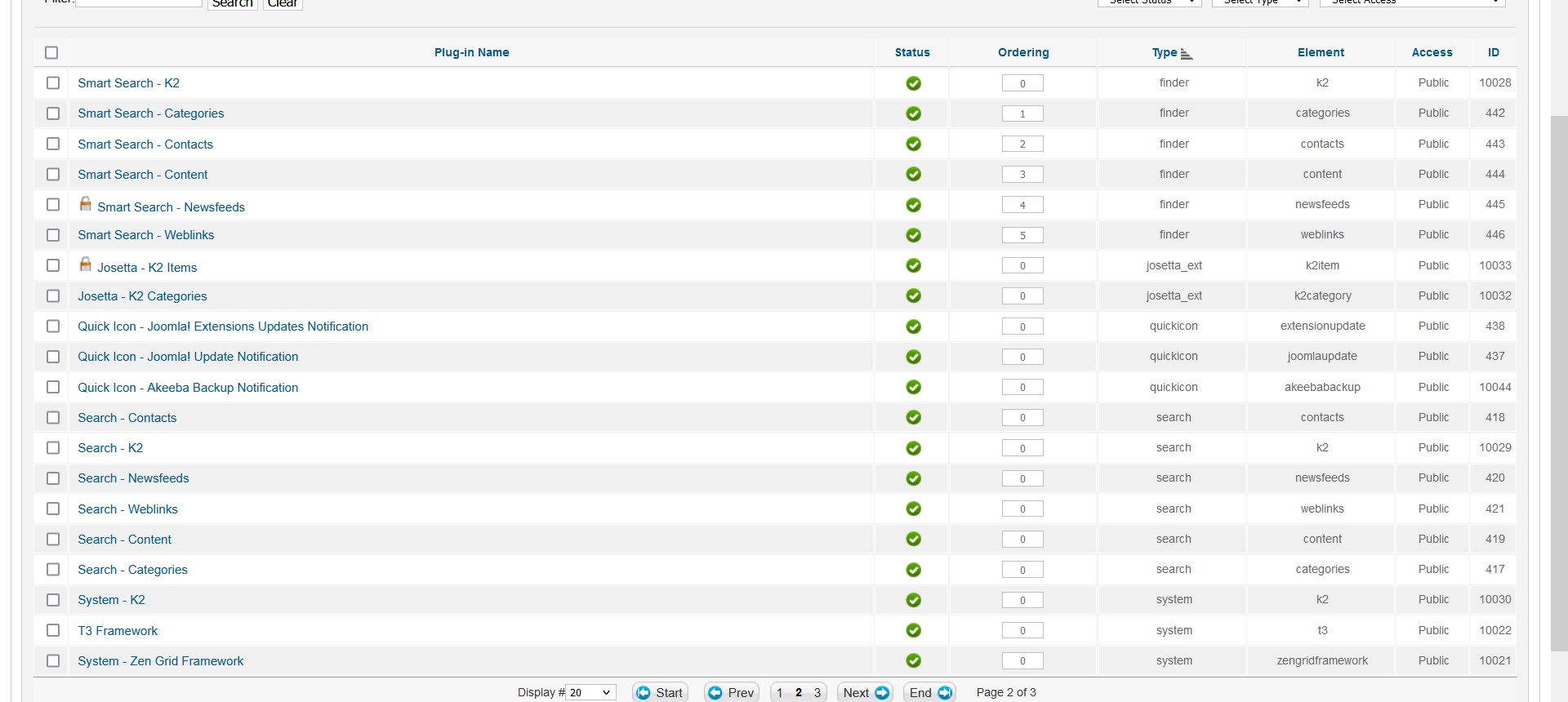Viewport: 1568px width, 702px height.
Task: Select checkbox for Smart Search - Categories row
Action: click(x=53, y=113)
